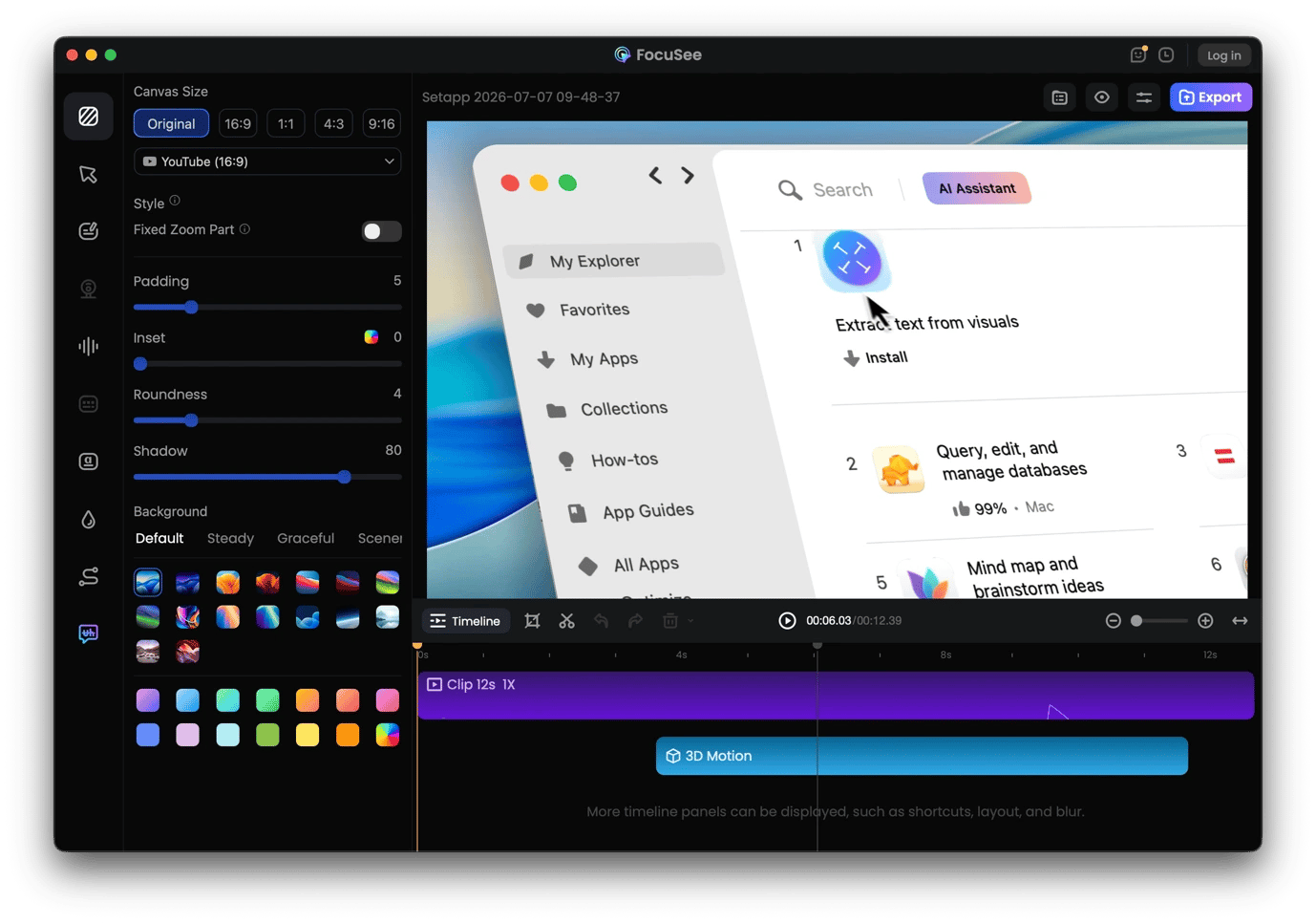
Task: Select 1:1 canvas size
Action: point(286,124)
